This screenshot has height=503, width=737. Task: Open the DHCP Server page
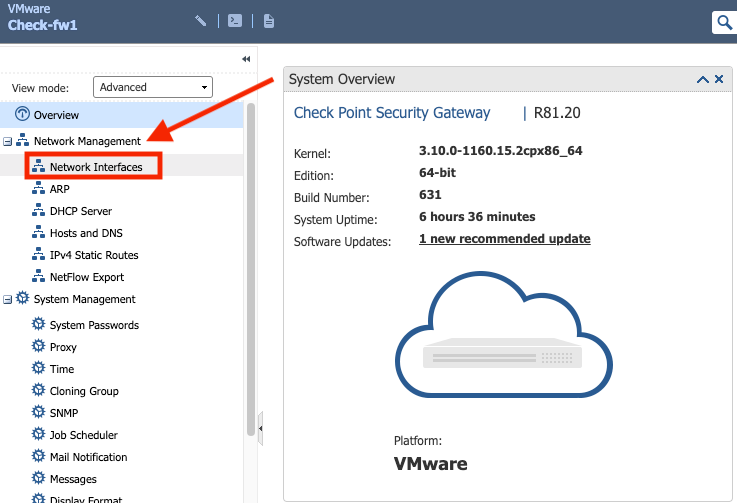tap(81, 211)
